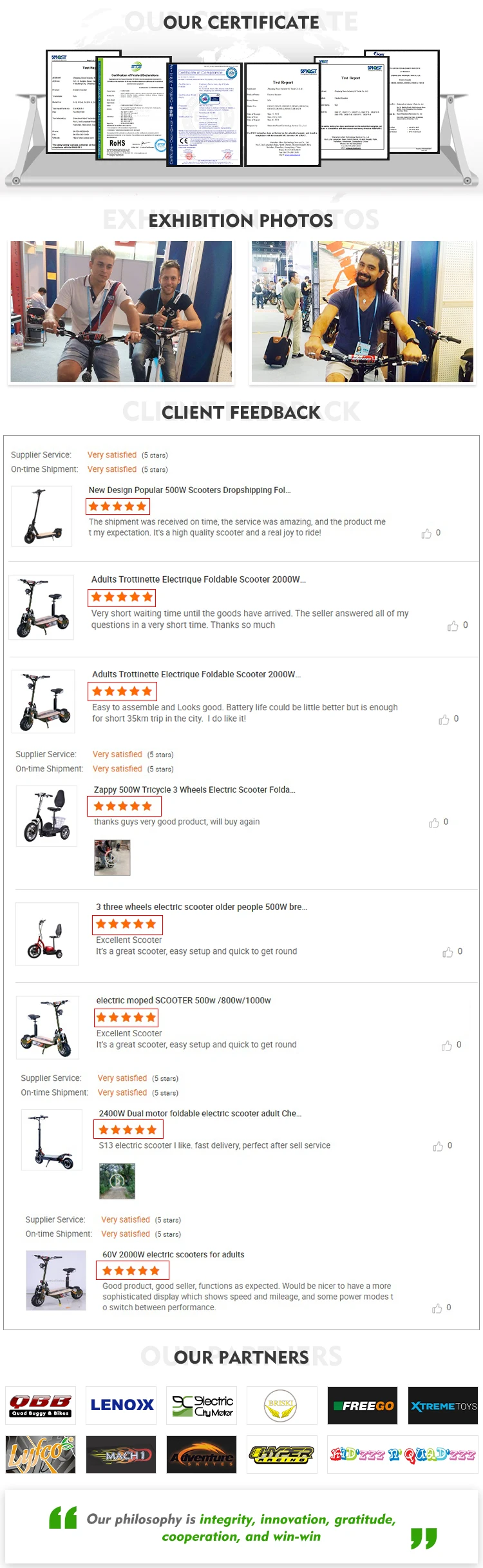
Task: Open the Zappy 500W Tricycle product title
Action: [x=194, y=789]
